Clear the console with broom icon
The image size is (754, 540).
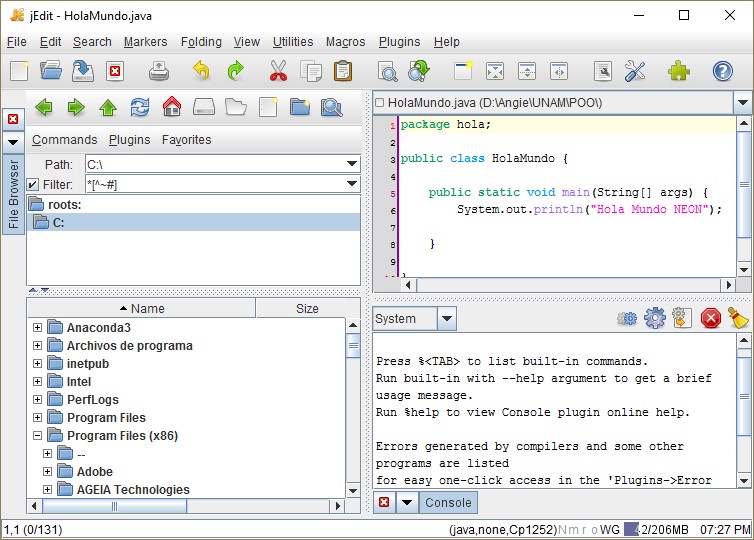click(x=738, y=318)
